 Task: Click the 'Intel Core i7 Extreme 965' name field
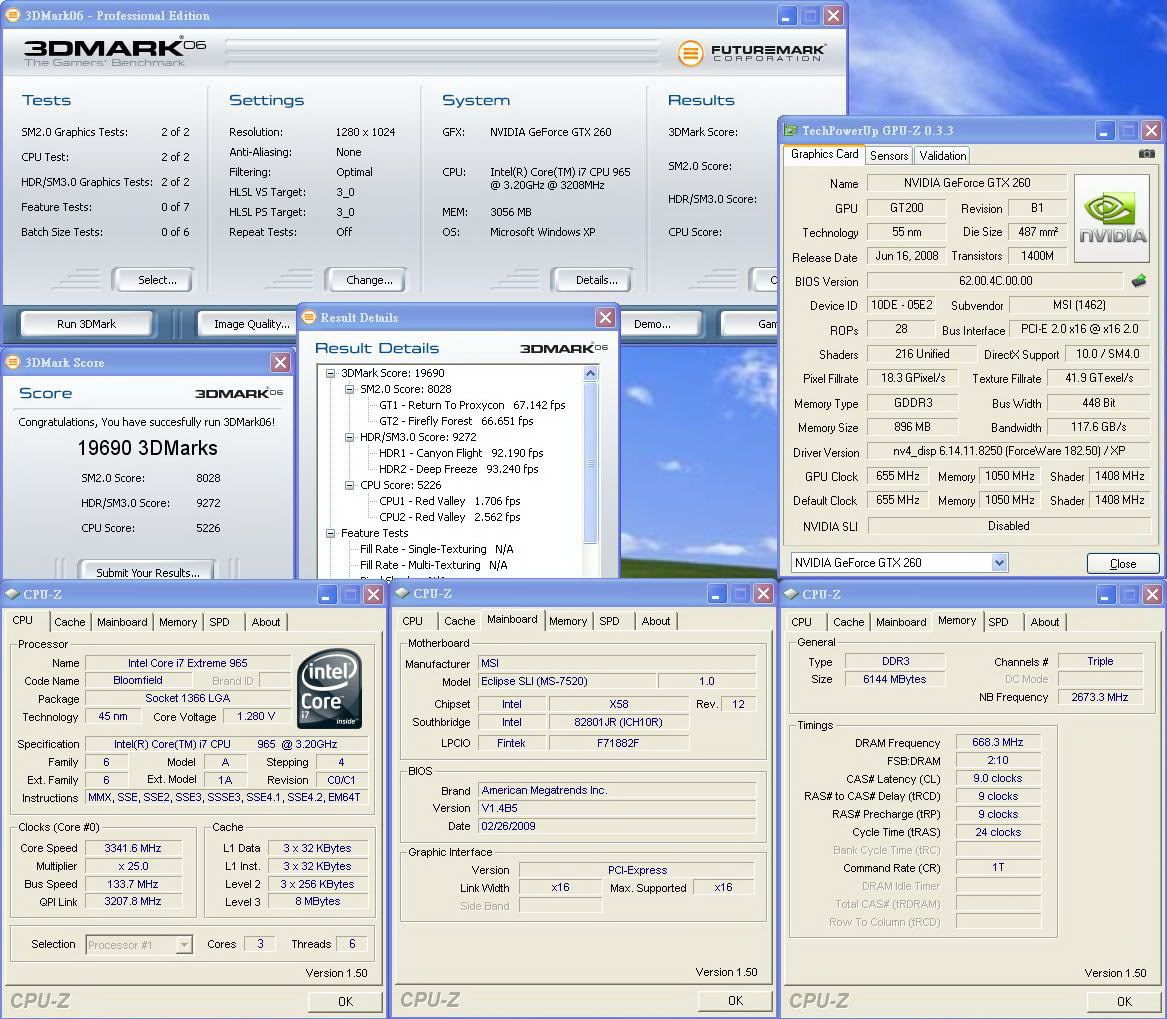(188, 663)
